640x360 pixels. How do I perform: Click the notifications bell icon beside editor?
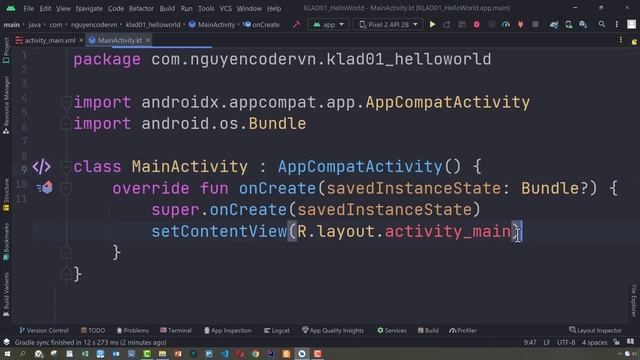point(634,41)
